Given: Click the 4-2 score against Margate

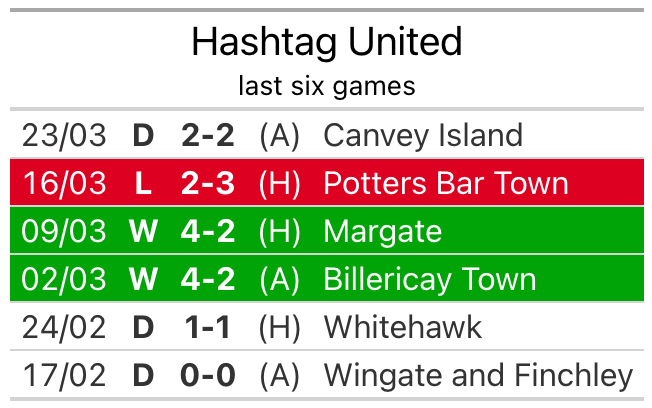Looking at the screenshot, I should 208,231.
